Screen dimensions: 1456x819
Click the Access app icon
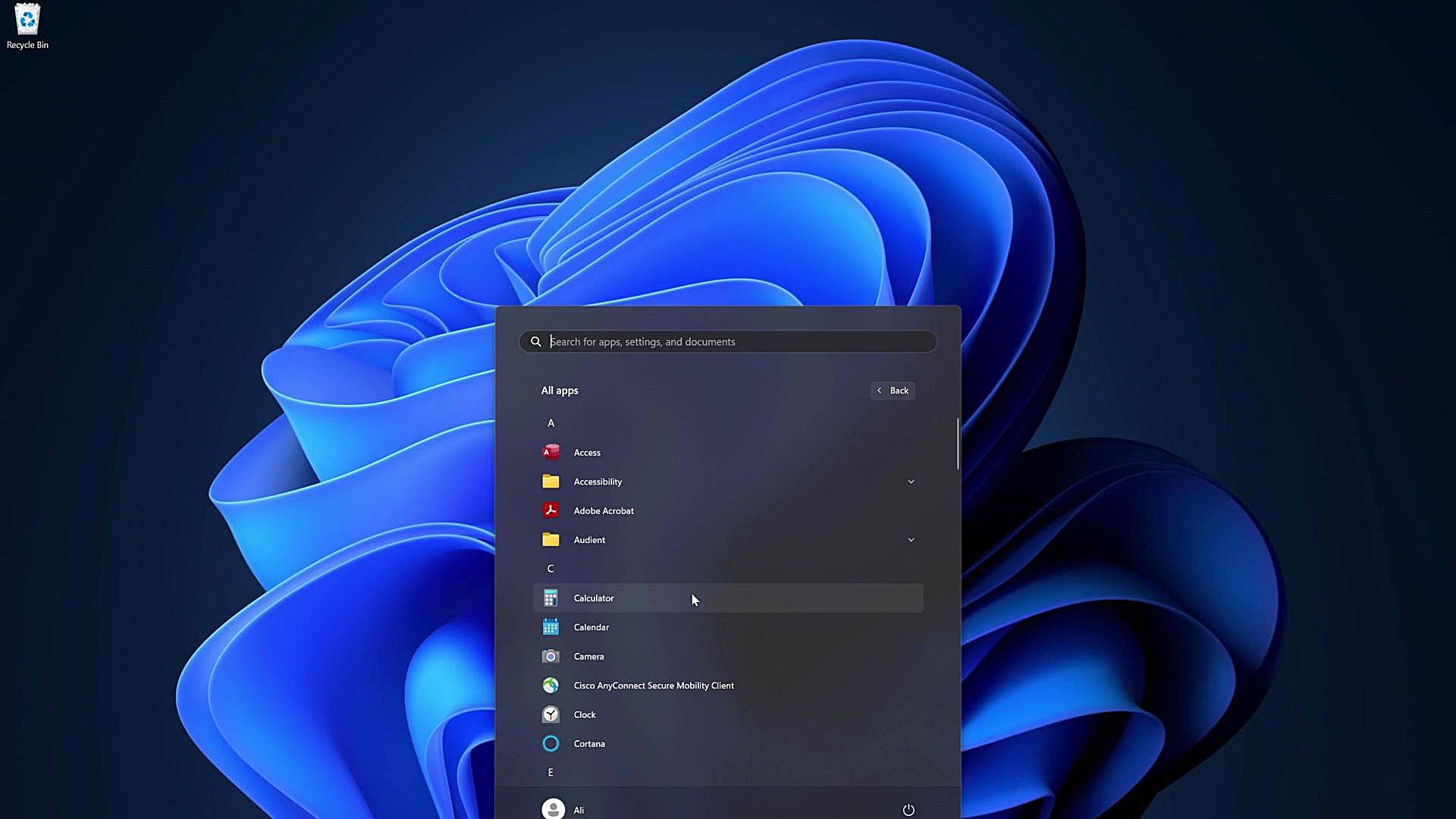tap(551, 453)
